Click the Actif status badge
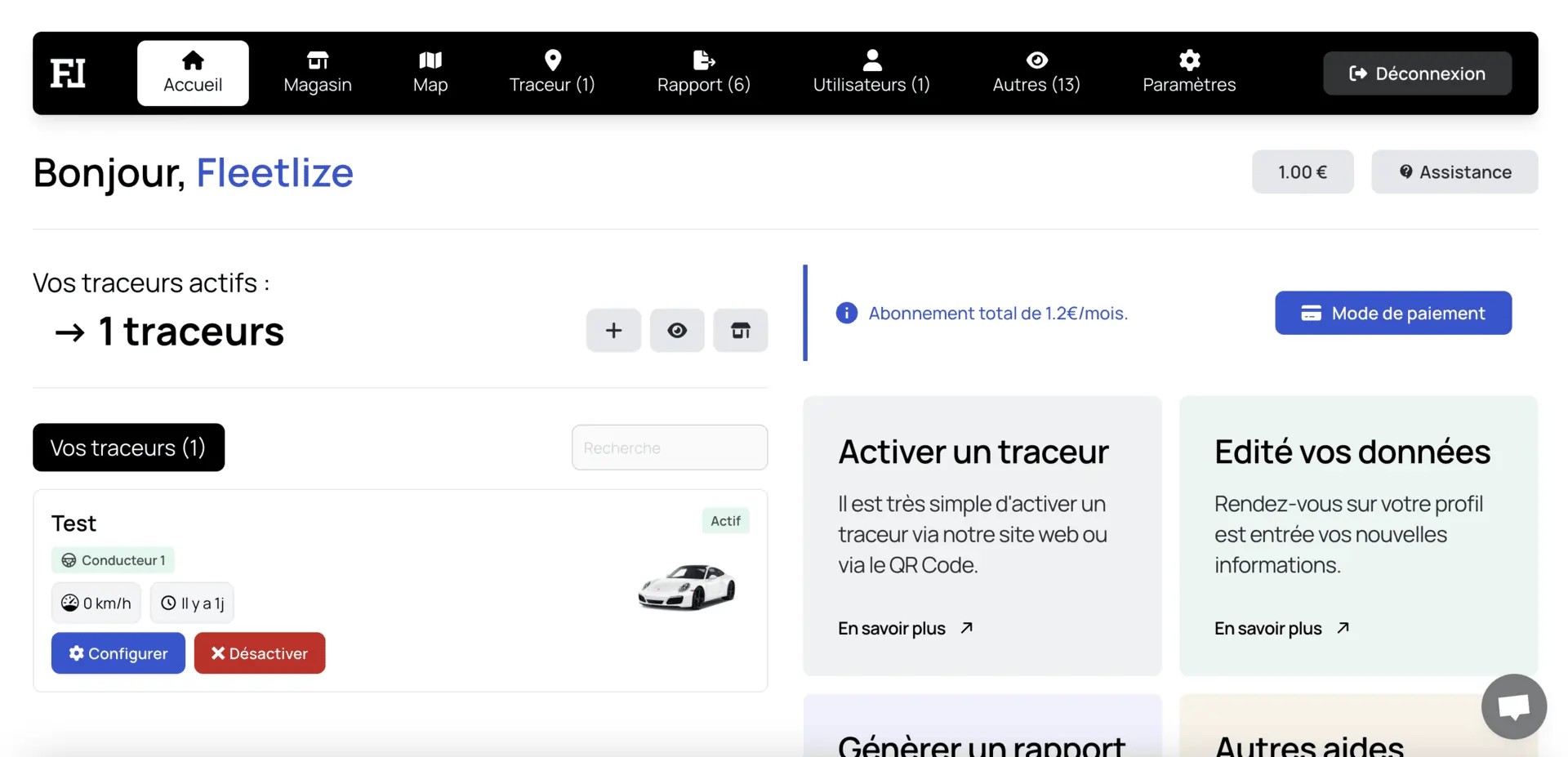 [x=725, y=521]
